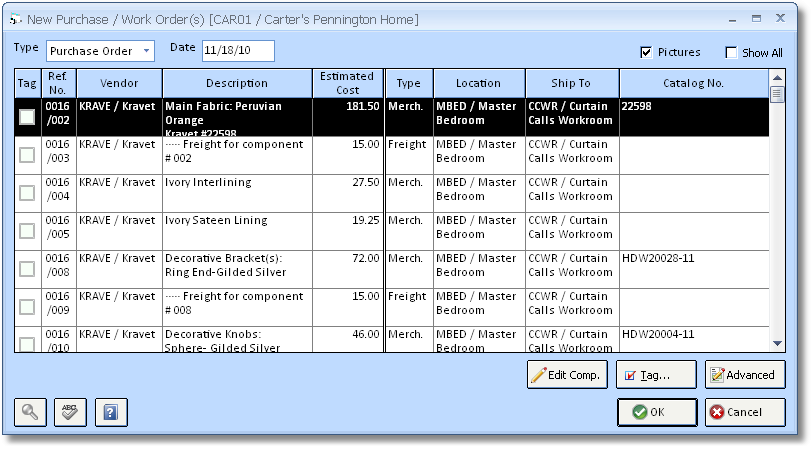The width and height of the screenshot is (812, 449).
Task: Click the Advanced button
Action: coord(745,374)
